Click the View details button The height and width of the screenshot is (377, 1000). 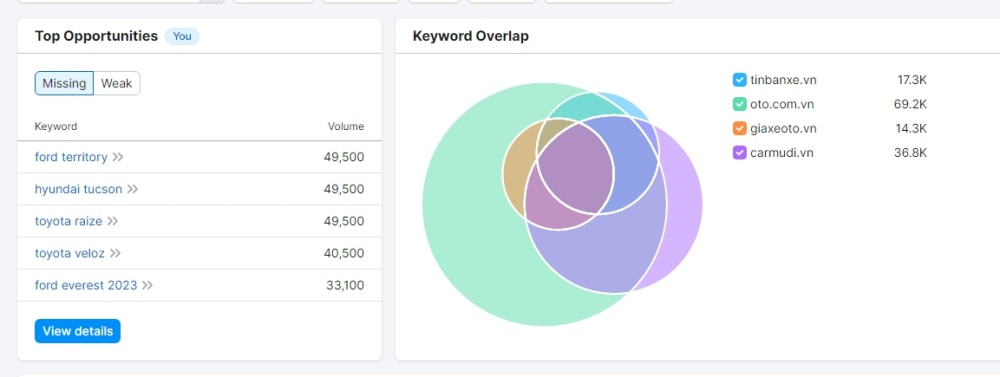click(x=78, y=331)
